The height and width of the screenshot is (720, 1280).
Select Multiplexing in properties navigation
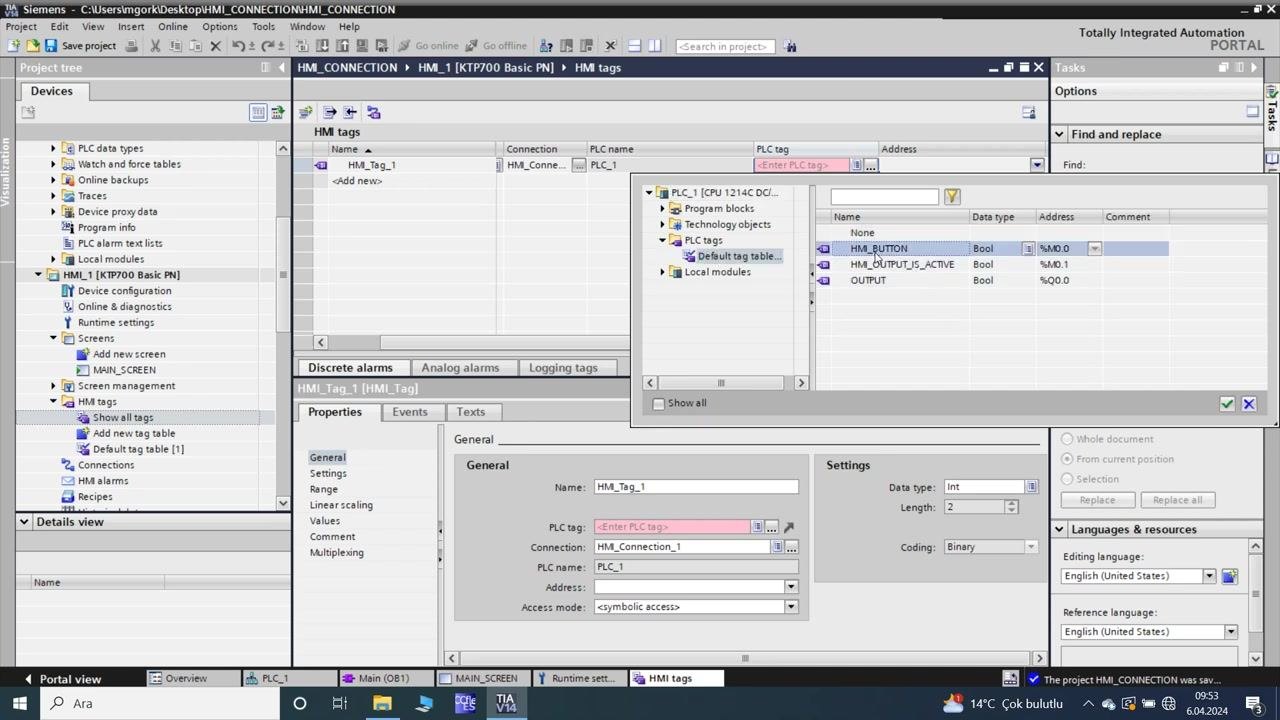pyautogui.click(x=336, y=553)
